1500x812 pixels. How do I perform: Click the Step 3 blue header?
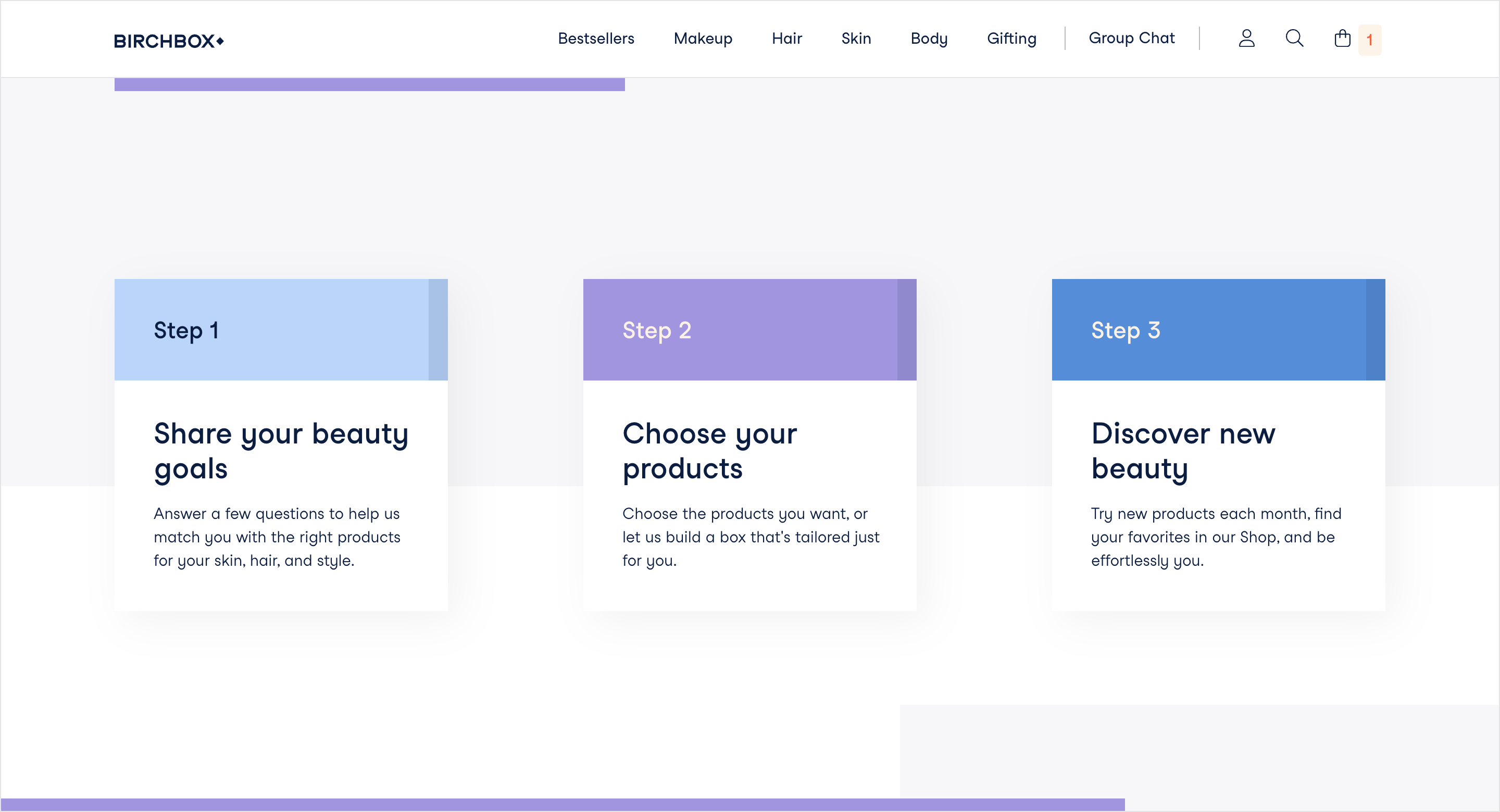1218,329
